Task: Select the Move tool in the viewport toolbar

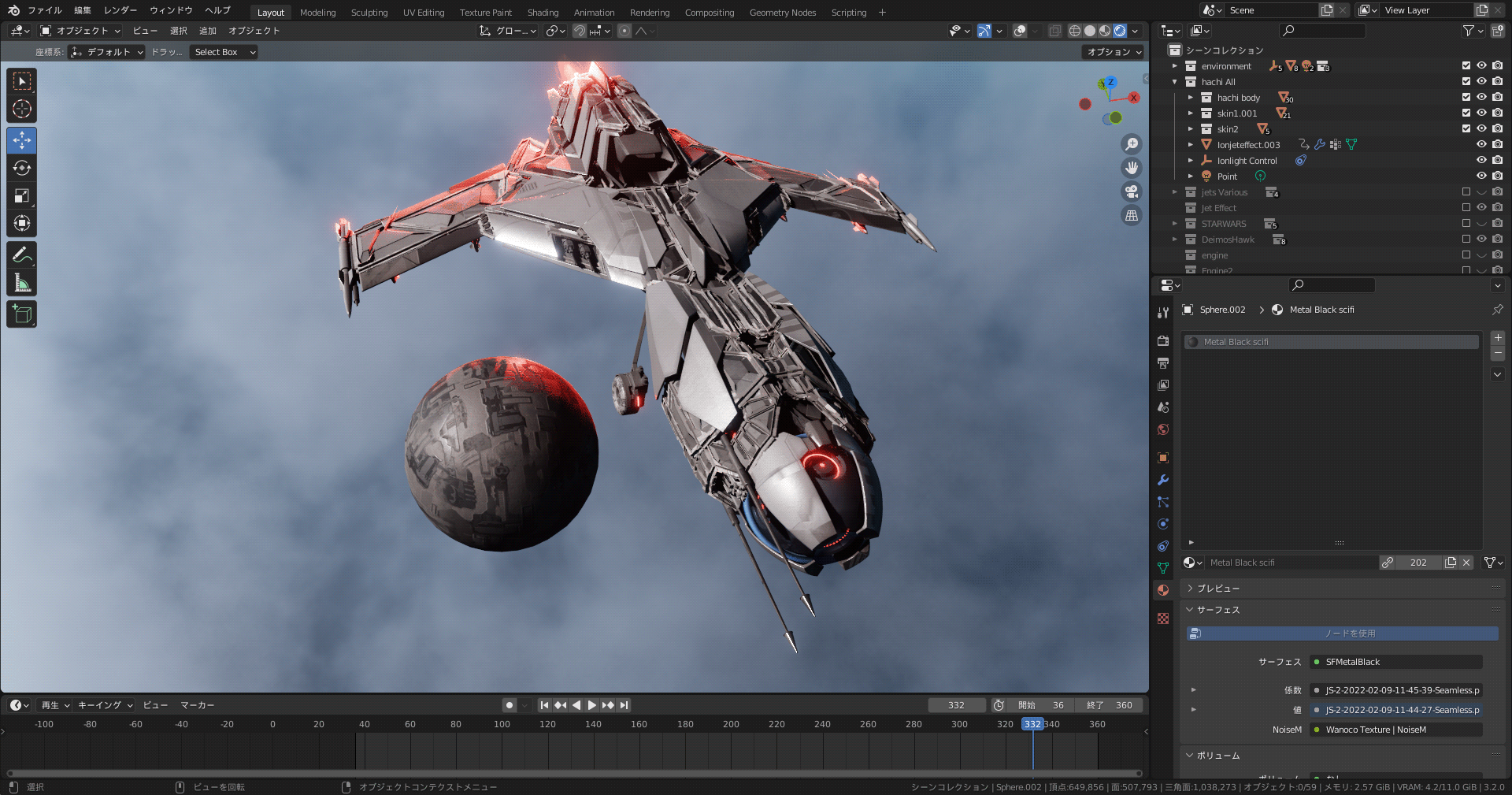Action: [x=21, y=140]
